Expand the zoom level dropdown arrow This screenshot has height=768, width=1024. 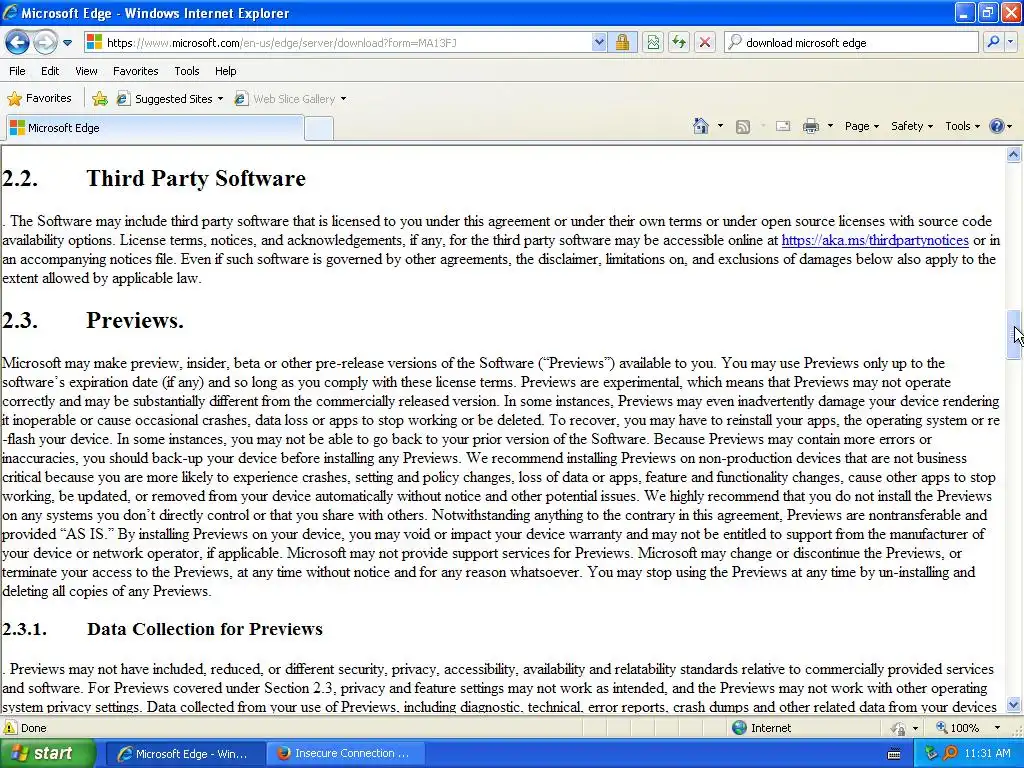pyautogui.click(x=997, y=728)
